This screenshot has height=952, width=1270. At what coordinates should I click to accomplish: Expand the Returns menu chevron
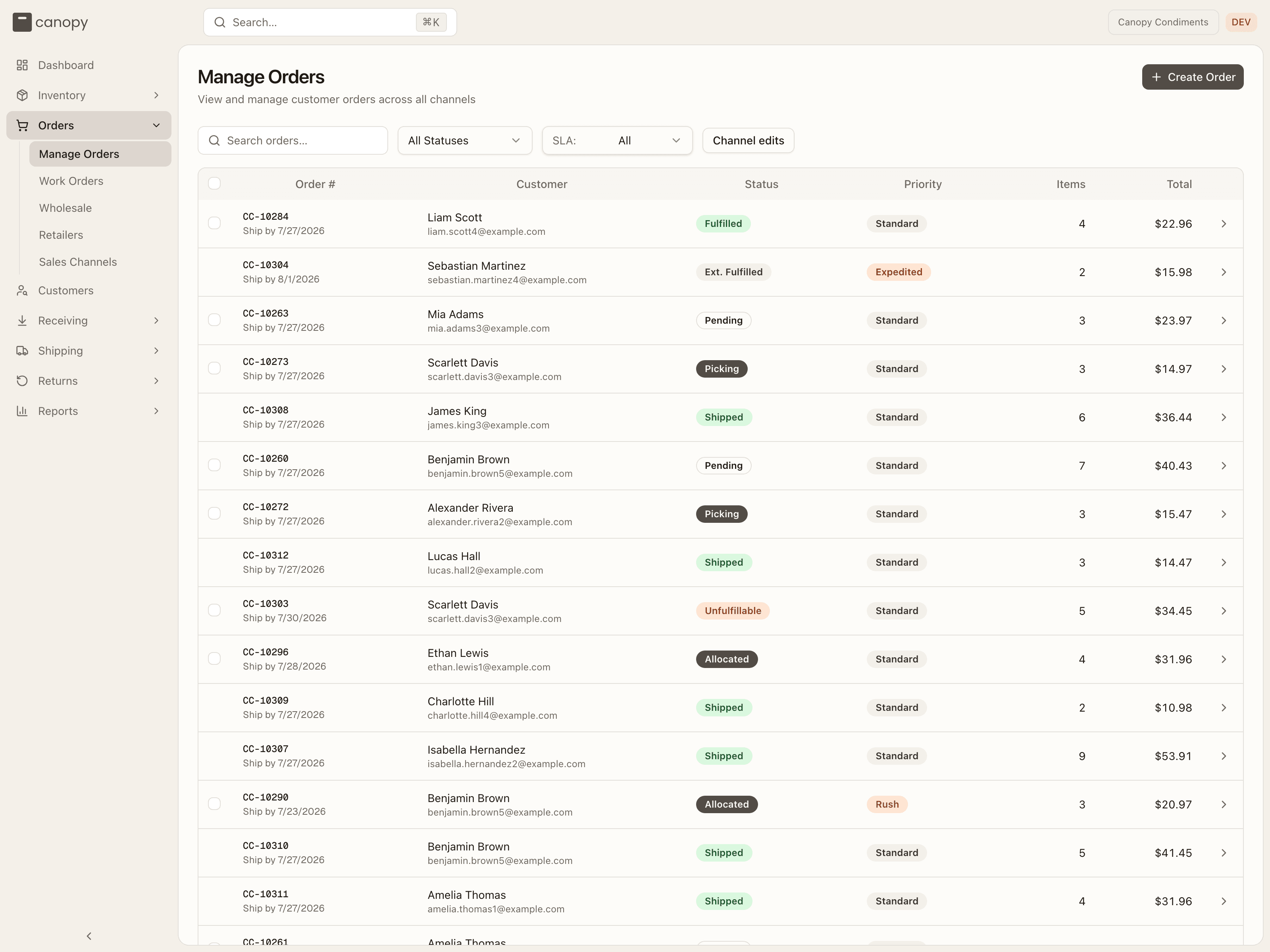[156, 381]
